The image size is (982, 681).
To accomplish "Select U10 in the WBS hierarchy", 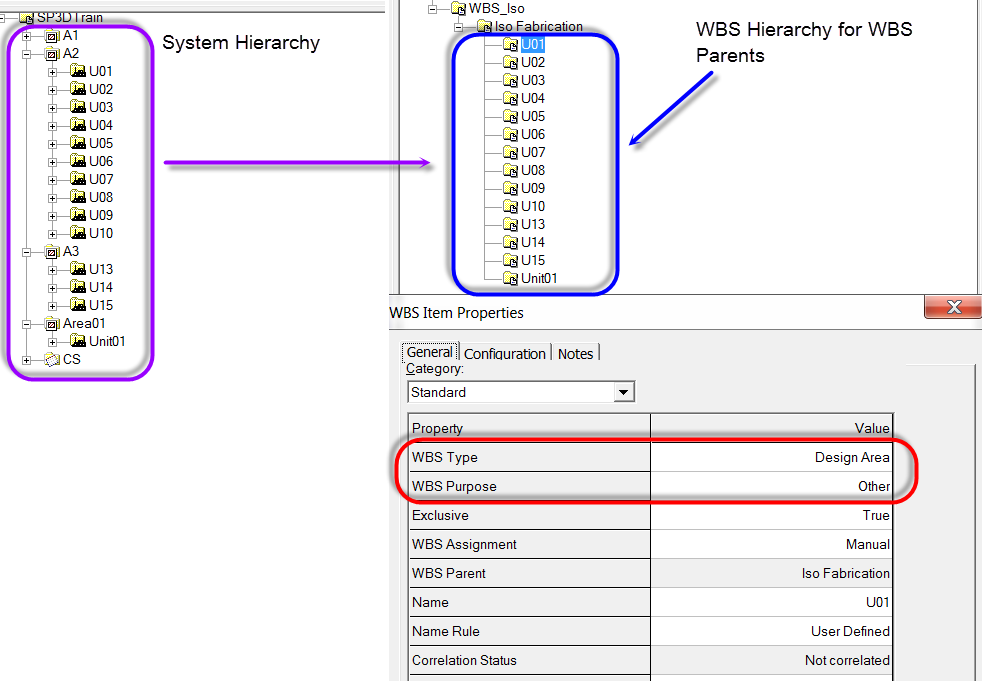I will pos(533,207).
